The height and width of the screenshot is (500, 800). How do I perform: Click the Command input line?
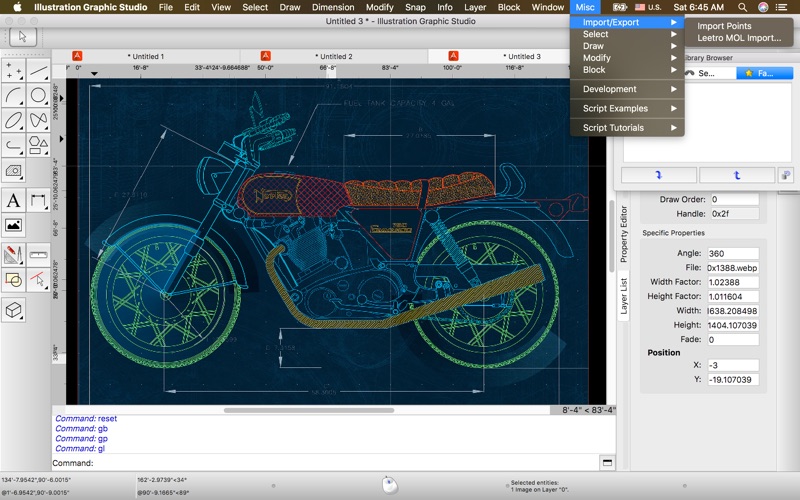326,463
